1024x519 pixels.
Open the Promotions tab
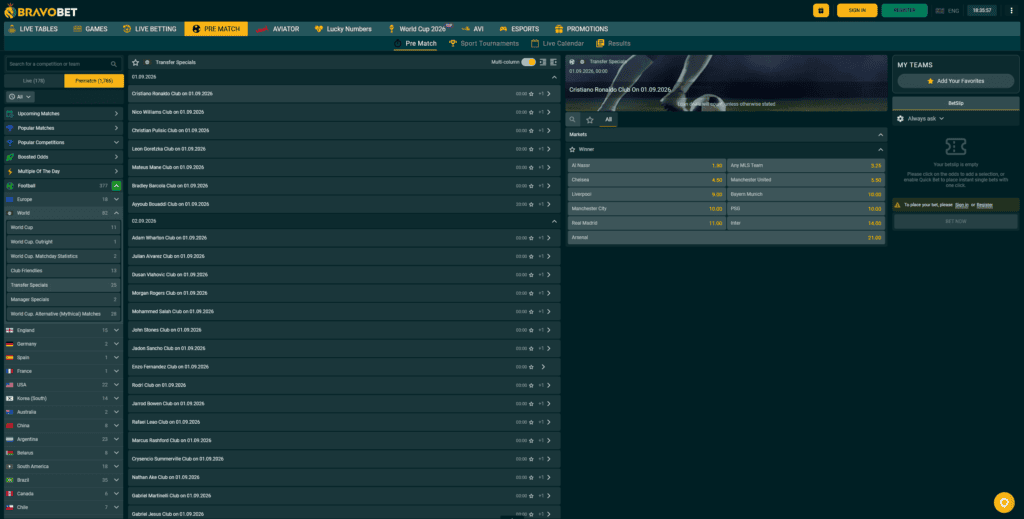tap(581, 29)
